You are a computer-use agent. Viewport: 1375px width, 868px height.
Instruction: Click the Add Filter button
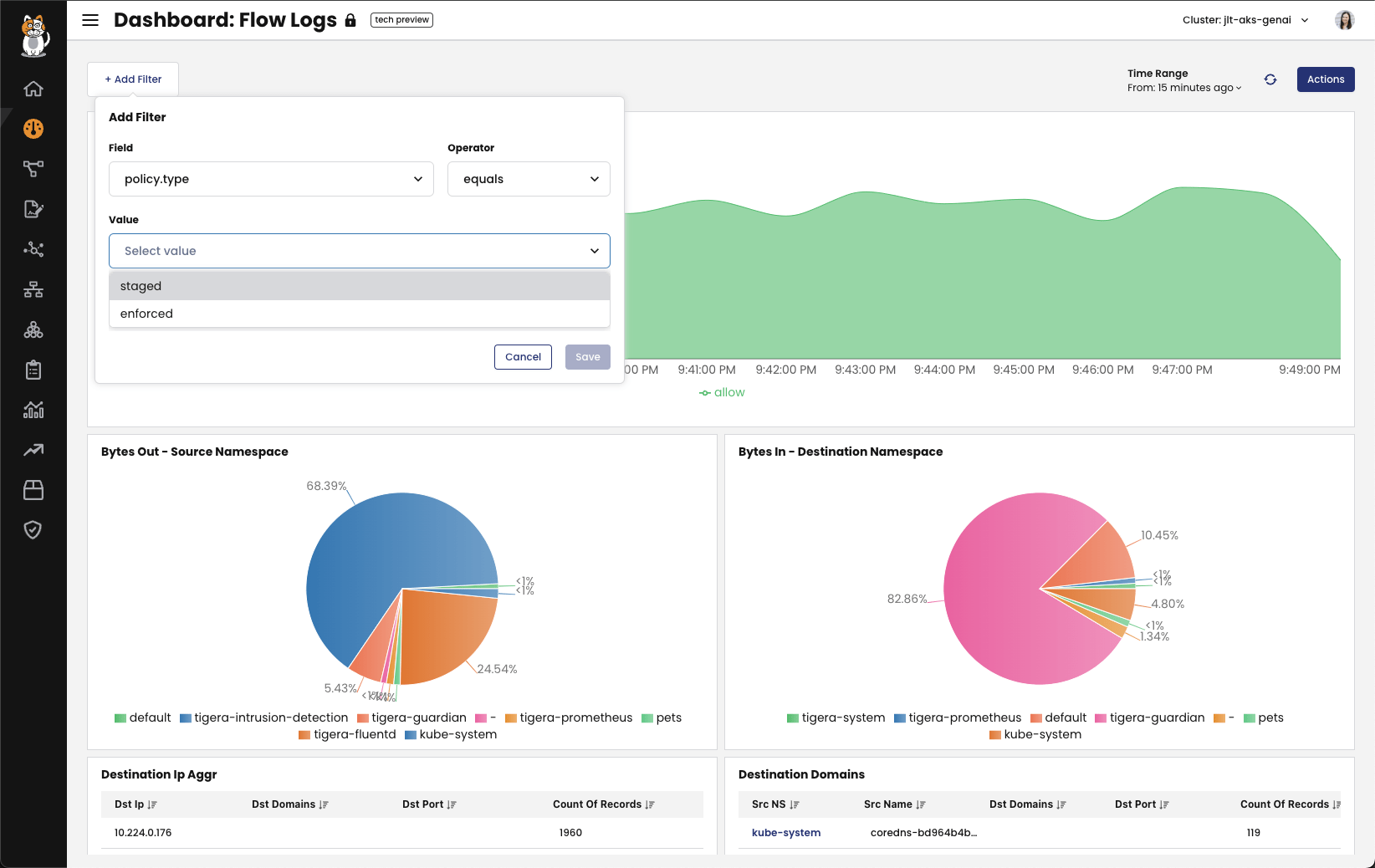[133, 79]
